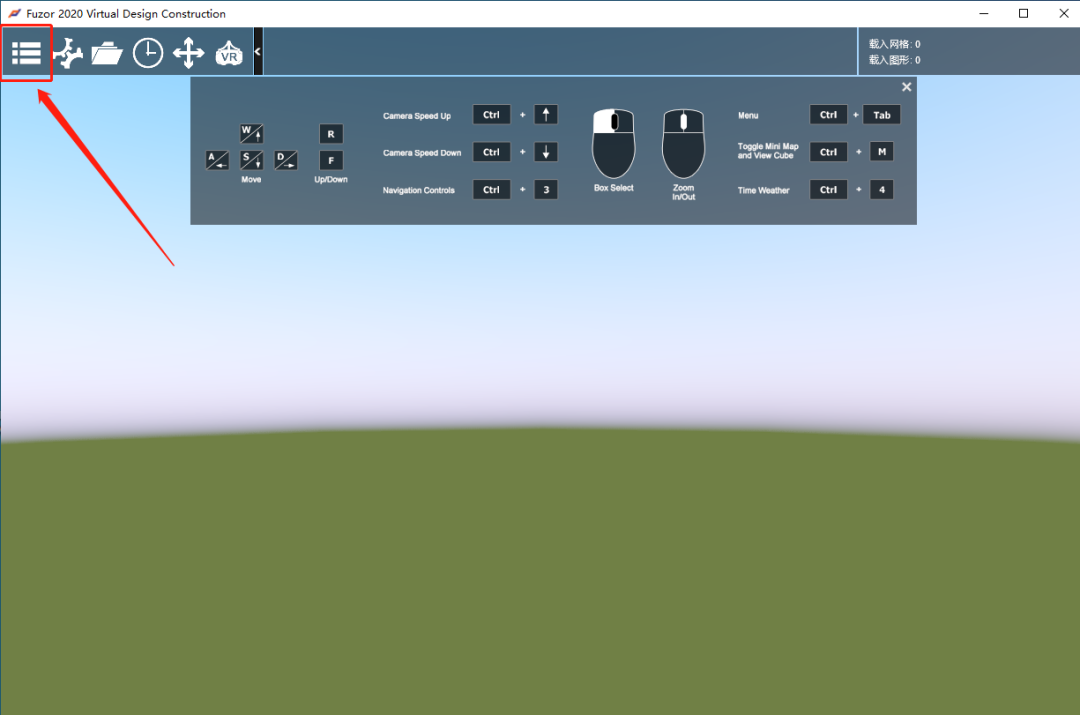Click the 载入图形: 0 status text
The height and width of the screenshot is (715, 1080).
[895, 60]
